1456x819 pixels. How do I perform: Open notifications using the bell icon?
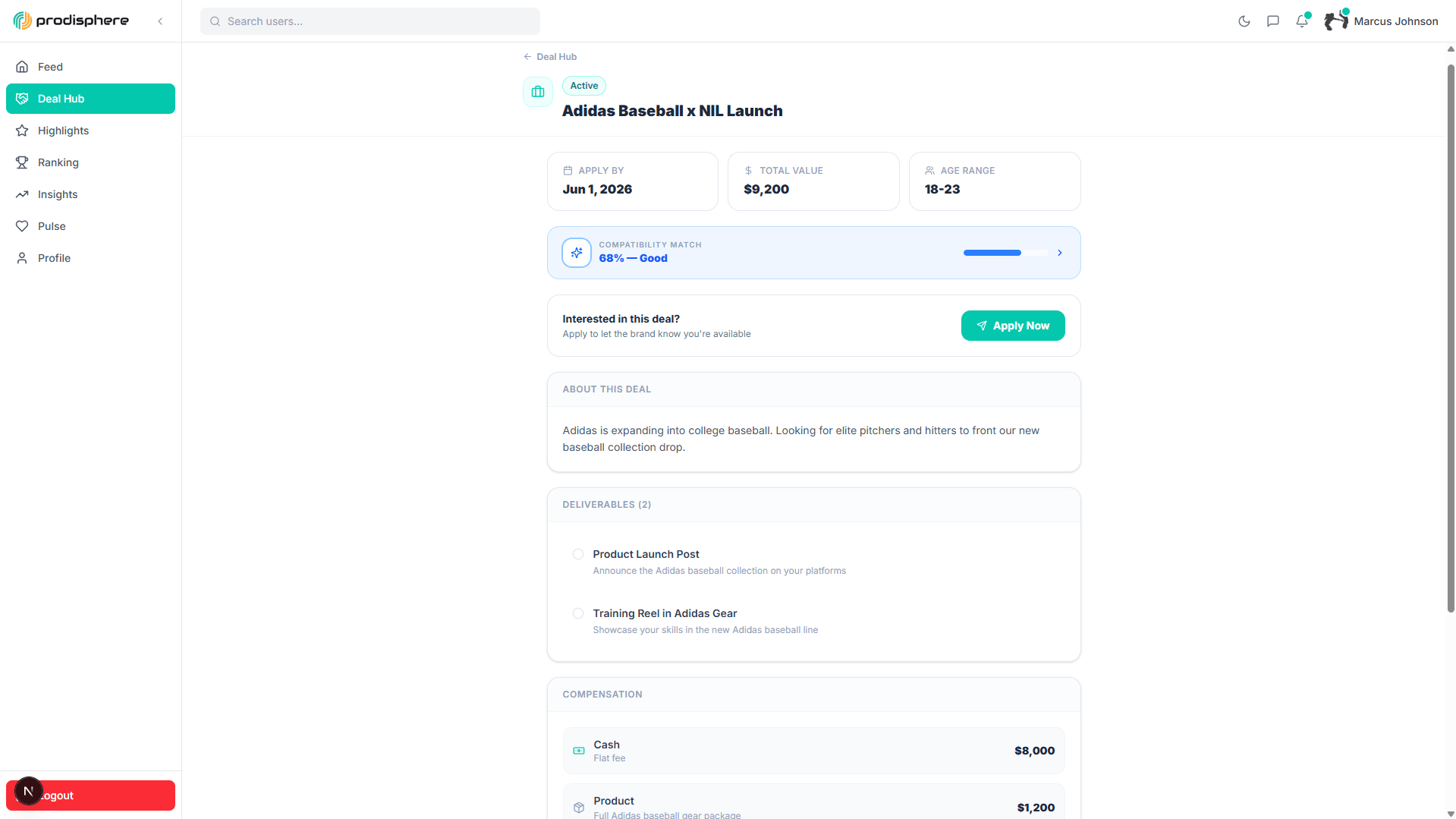coord(1302,21)
